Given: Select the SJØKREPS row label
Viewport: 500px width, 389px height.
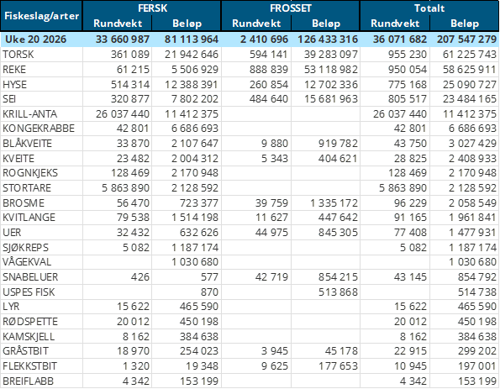Looking at the screenshot, I should tap(25, 247).
